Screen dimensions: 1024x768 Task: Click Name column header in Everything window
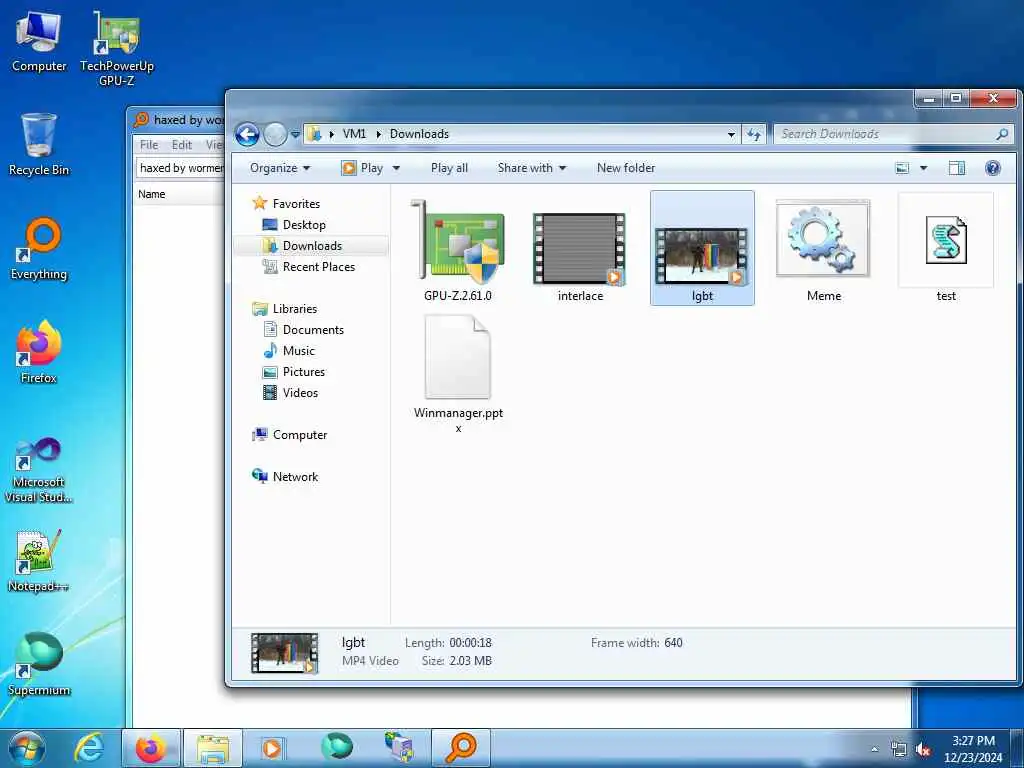[x=152, y=194]
